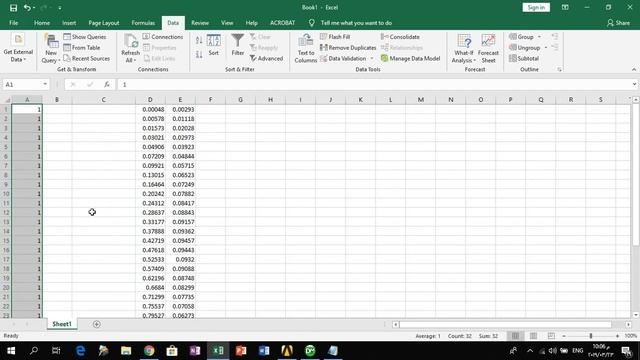Open Chrome from taskbar

(x=149, y=351)
